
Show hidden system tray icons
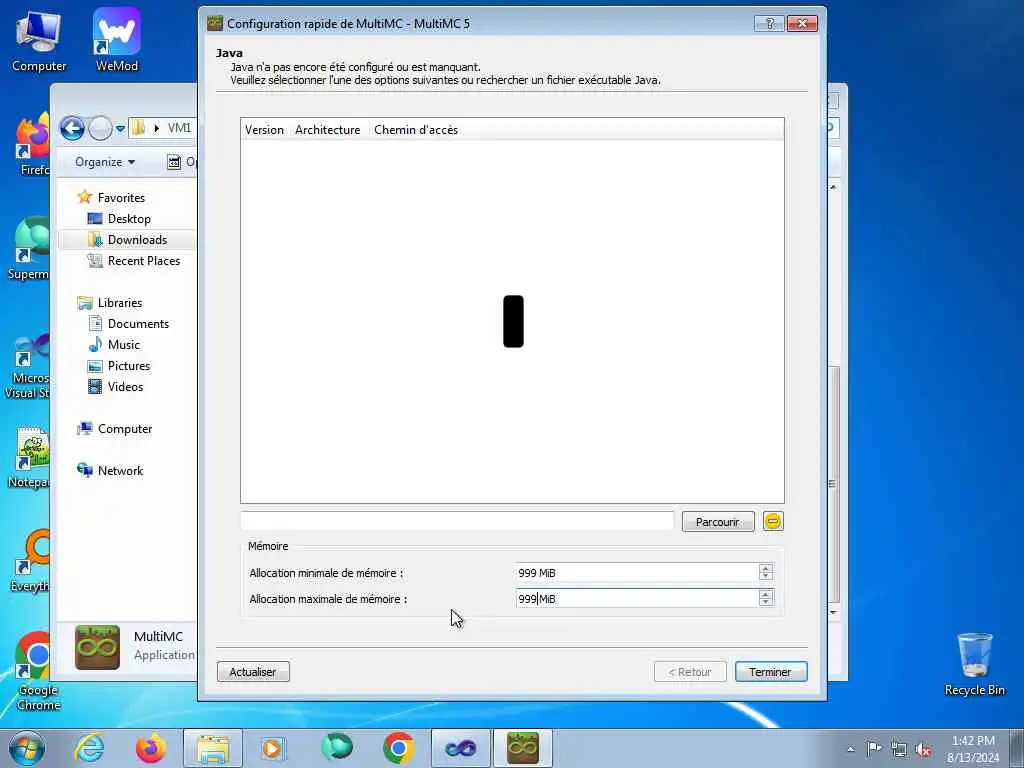(x=850, y=749)
